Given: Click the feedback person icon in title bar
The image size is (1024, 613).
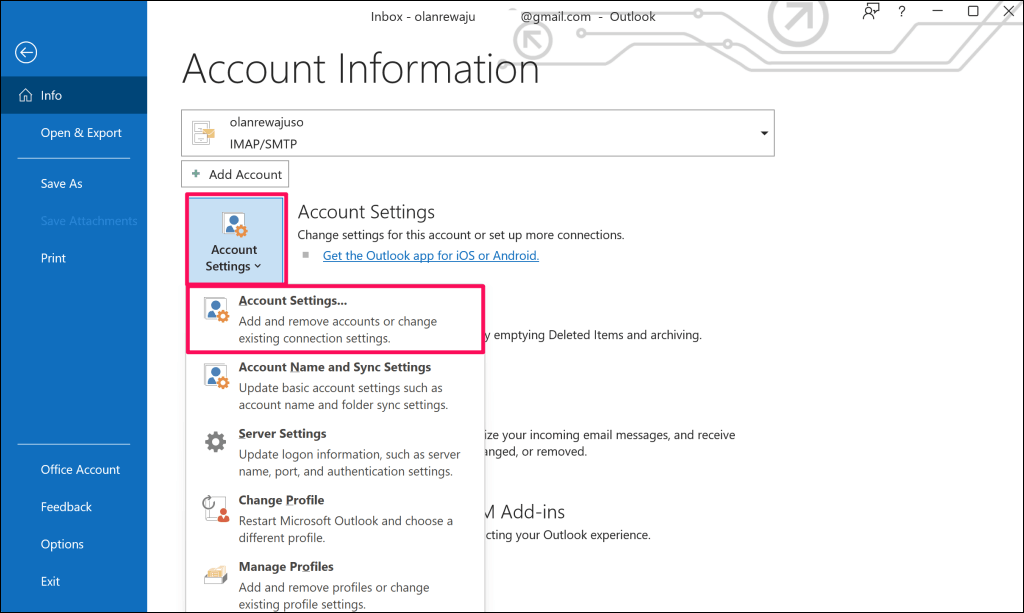Looking at the screenshot, I should pos(870,12).
